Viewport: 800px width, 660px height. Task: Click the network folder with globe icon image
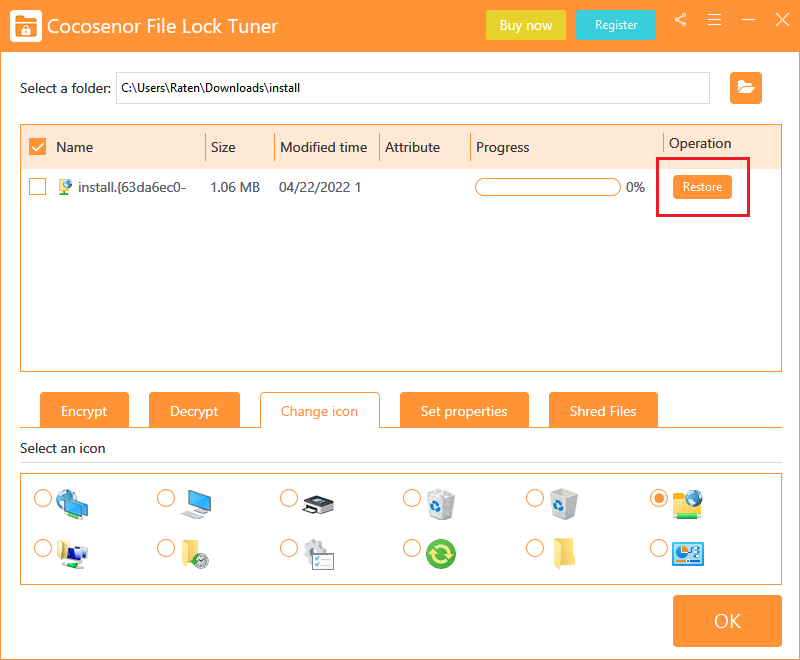pyautogui.click(x=687, y=504)
